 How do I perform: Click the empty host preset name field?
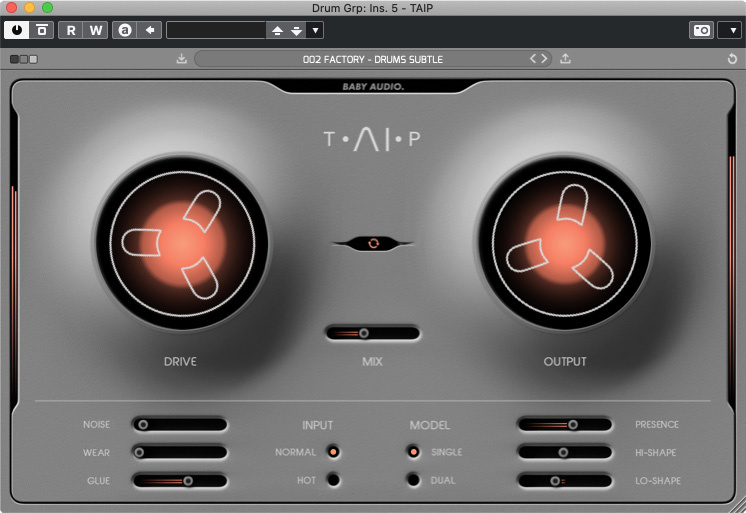coord(216,30)
